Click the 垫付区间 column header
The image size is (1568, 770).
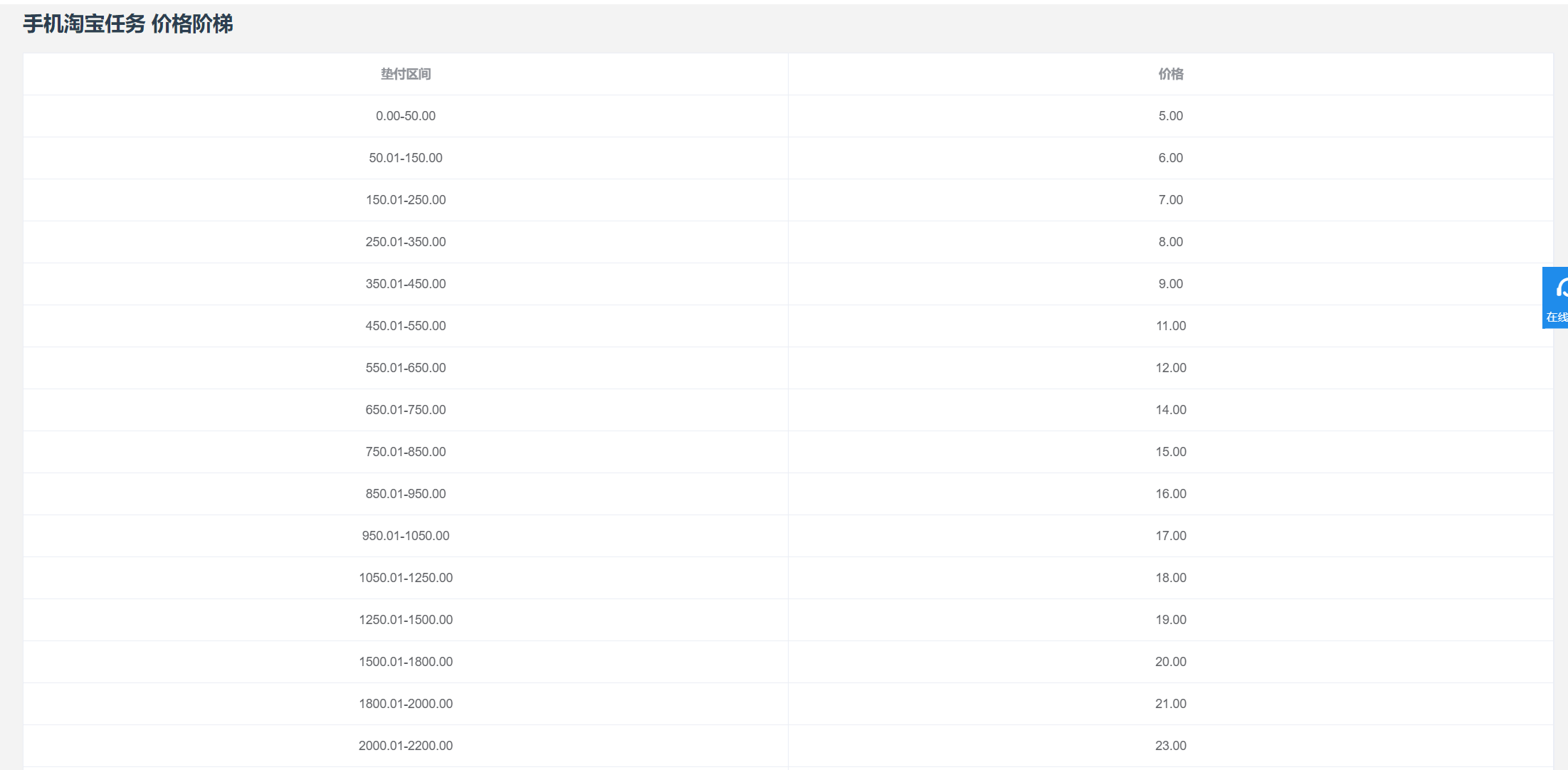(406, 74)
